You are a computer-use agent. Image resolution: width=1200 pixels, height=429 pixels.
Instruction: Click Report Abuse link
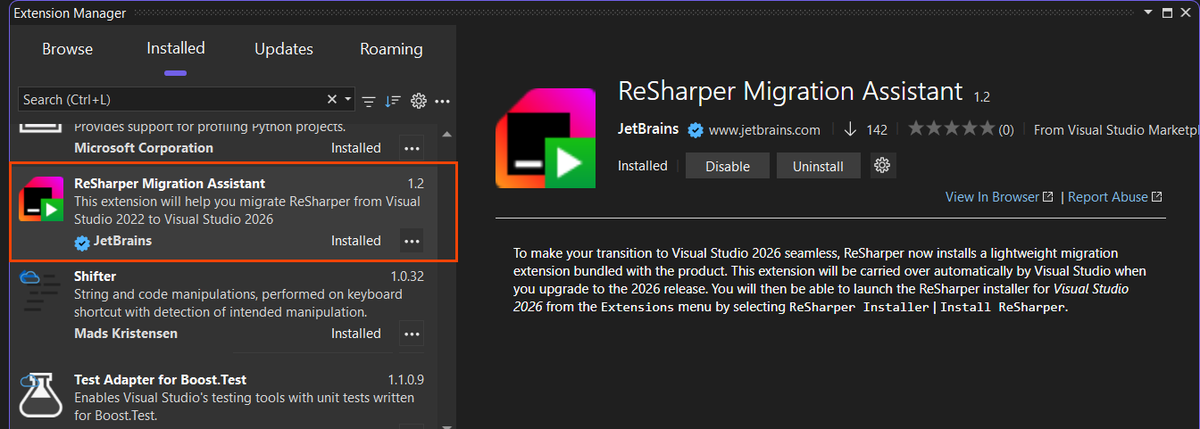click(x=1115, y=197)
